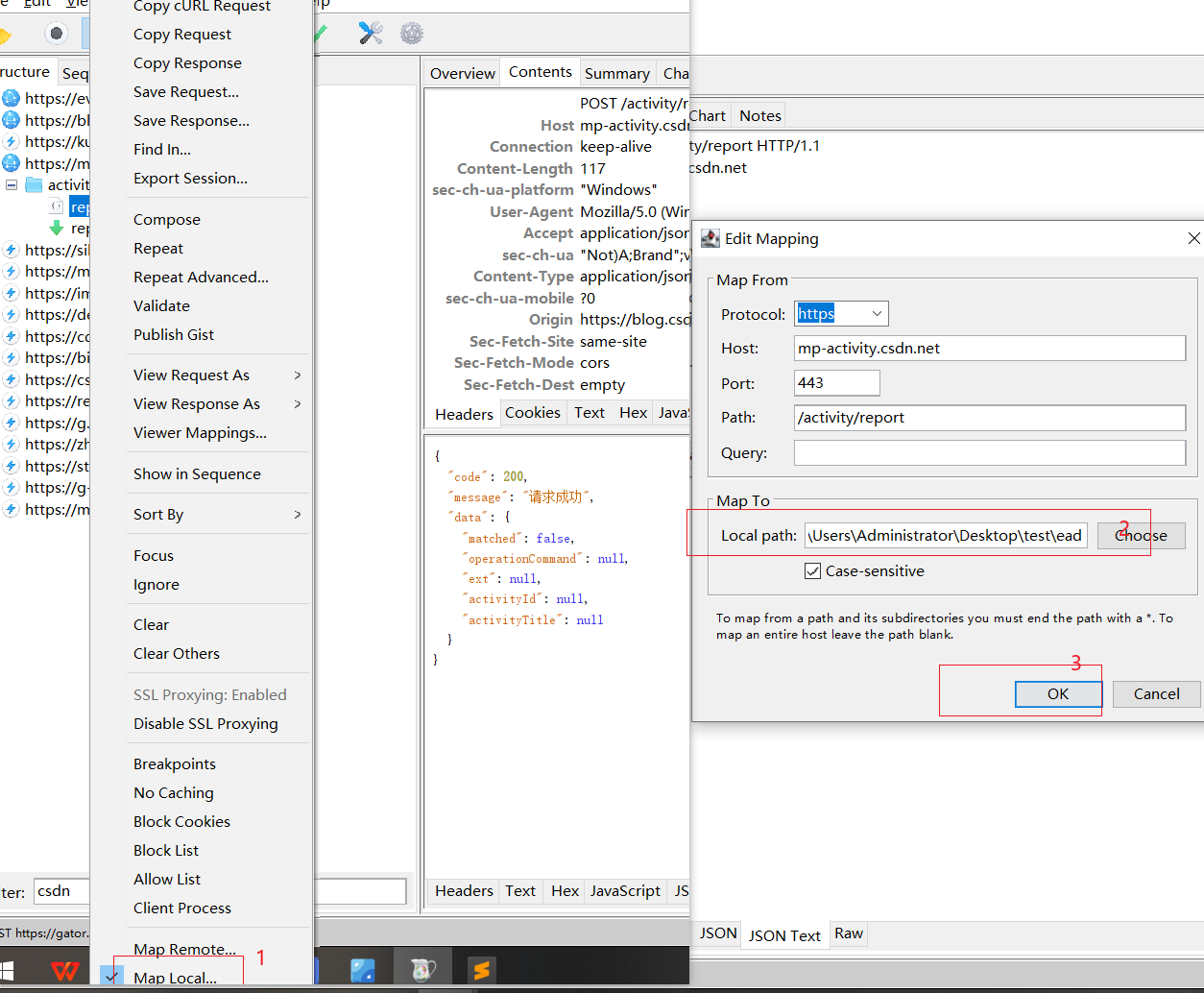Switch to the Overview tab
Viewport: 1204px width, 993px height.
[x=462, y=73]
